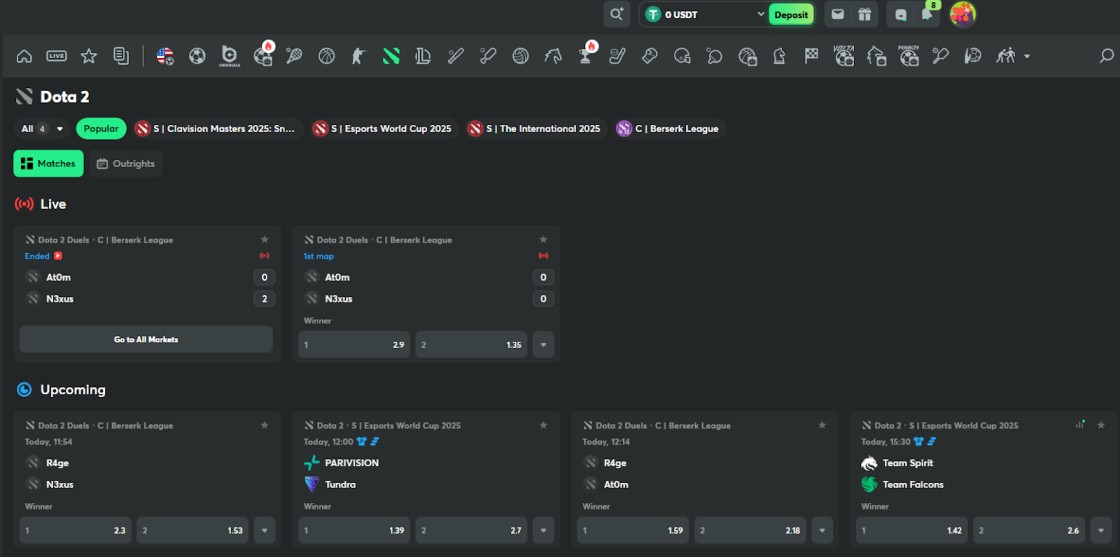
Task: Expand more markets for PARIVISION vs Tundra
Action: (544, 530)
